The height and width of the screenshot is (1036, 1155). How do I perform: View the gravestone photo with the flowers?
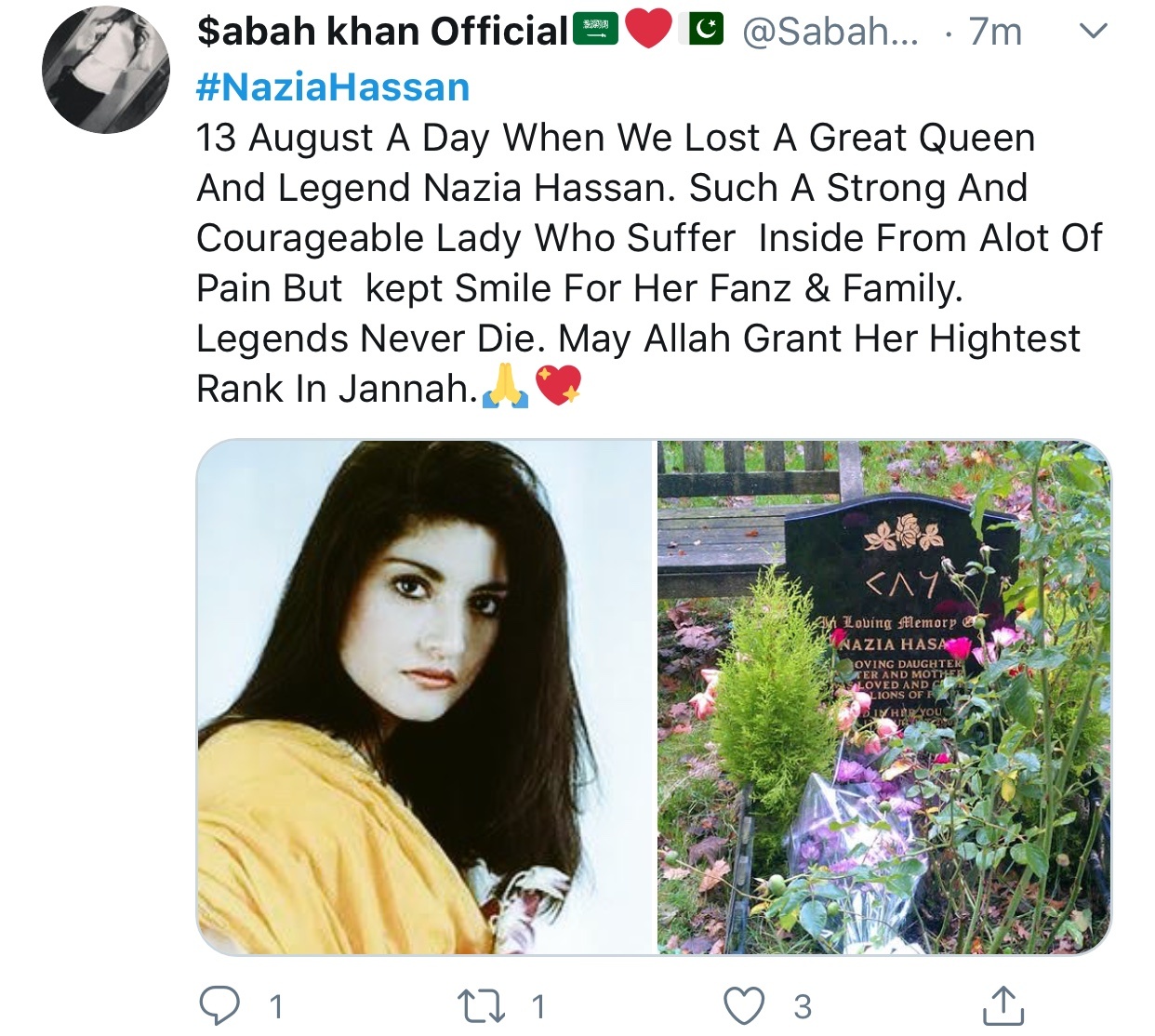pos(884,697)
